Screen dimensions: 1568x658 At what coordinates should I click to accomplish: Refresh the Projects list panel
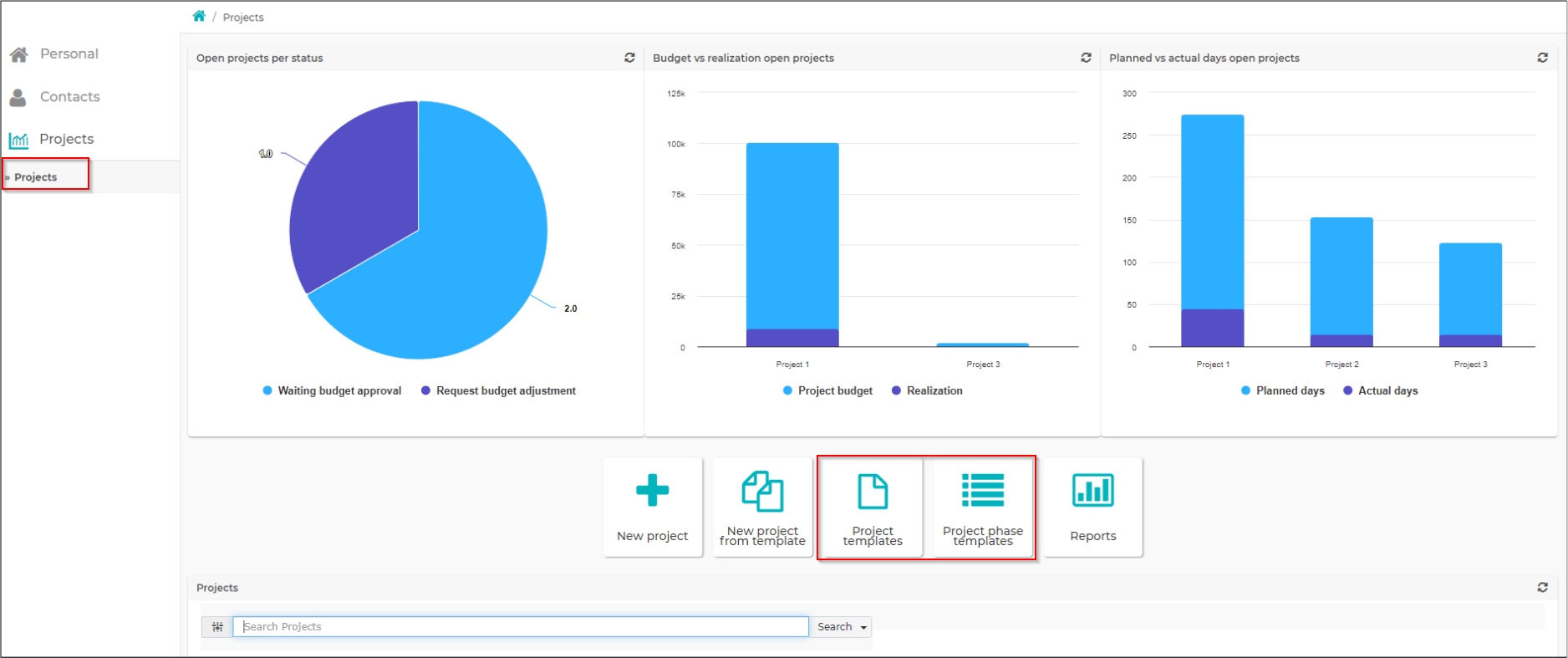tap(1542, 588)
